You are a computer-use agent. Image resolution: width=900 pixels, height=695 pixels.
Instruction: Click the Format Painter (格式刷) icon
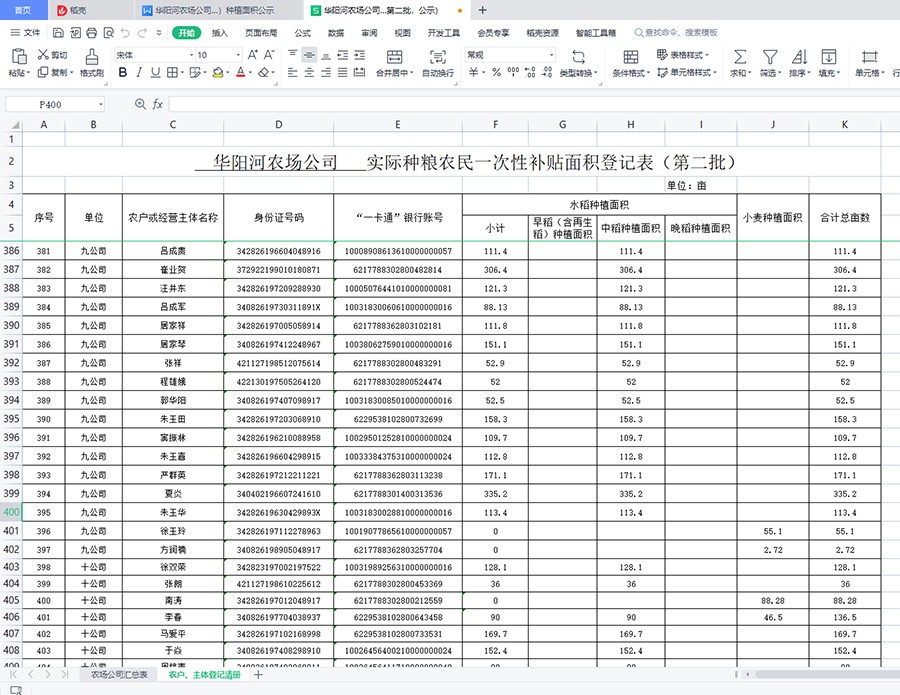tap(92, 56)
